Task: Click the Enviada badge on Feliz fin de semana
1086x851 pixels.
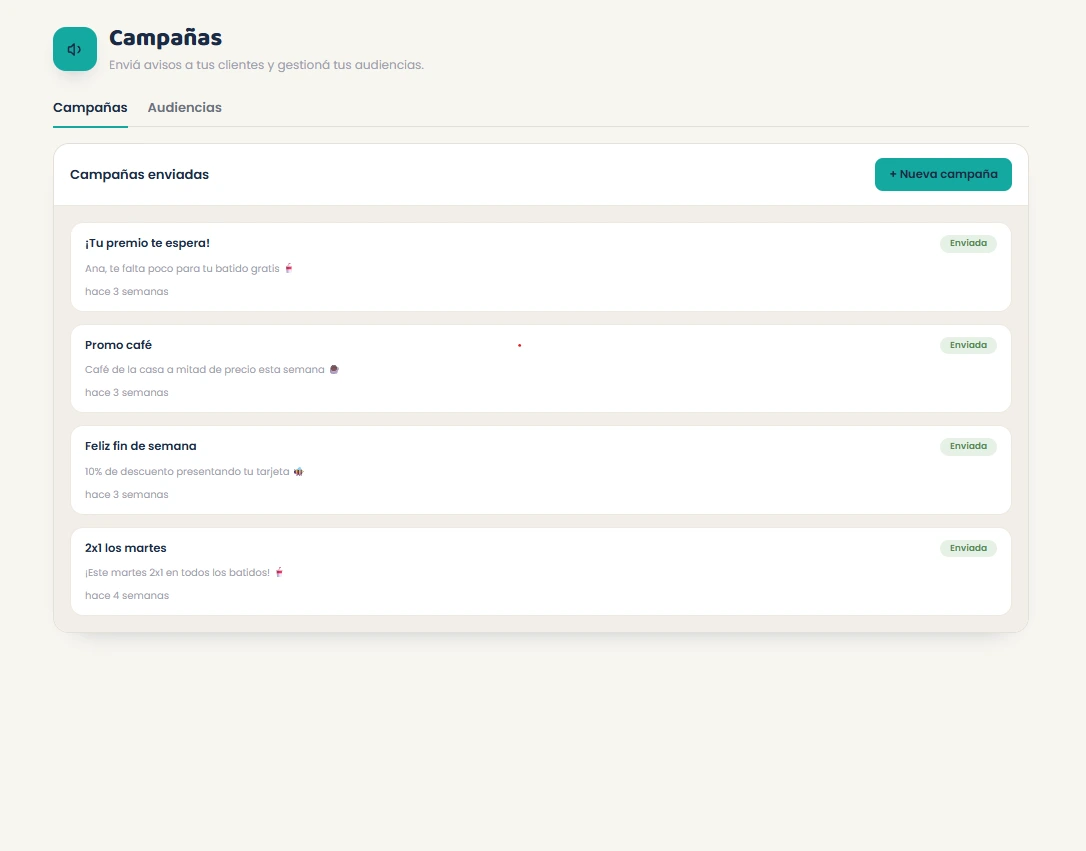Action: click(968, 446)
